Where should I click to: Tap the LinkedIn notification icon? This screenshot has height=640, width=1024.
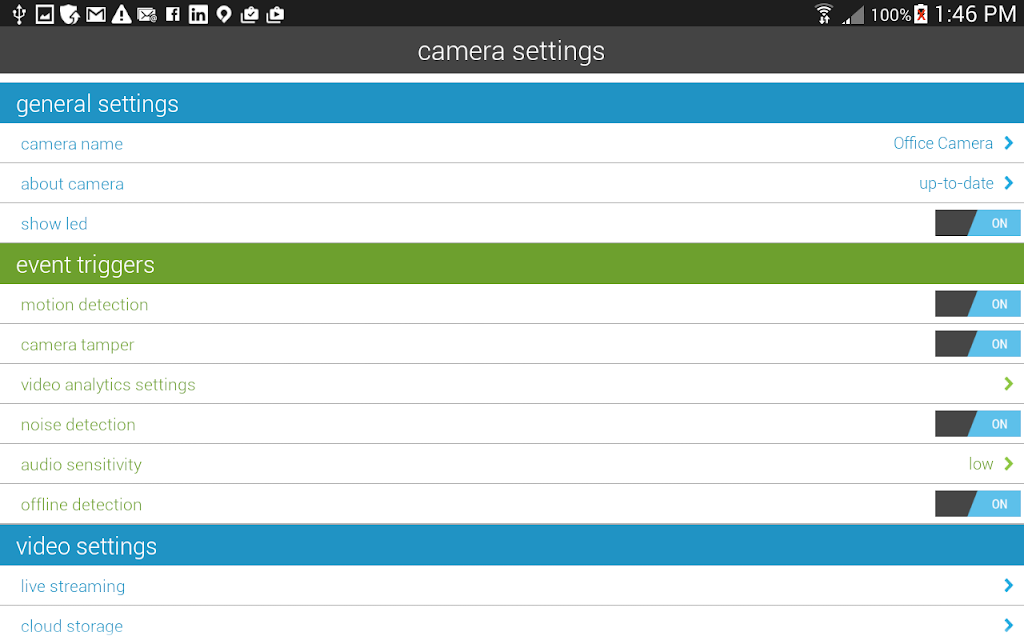coord(198,14)
